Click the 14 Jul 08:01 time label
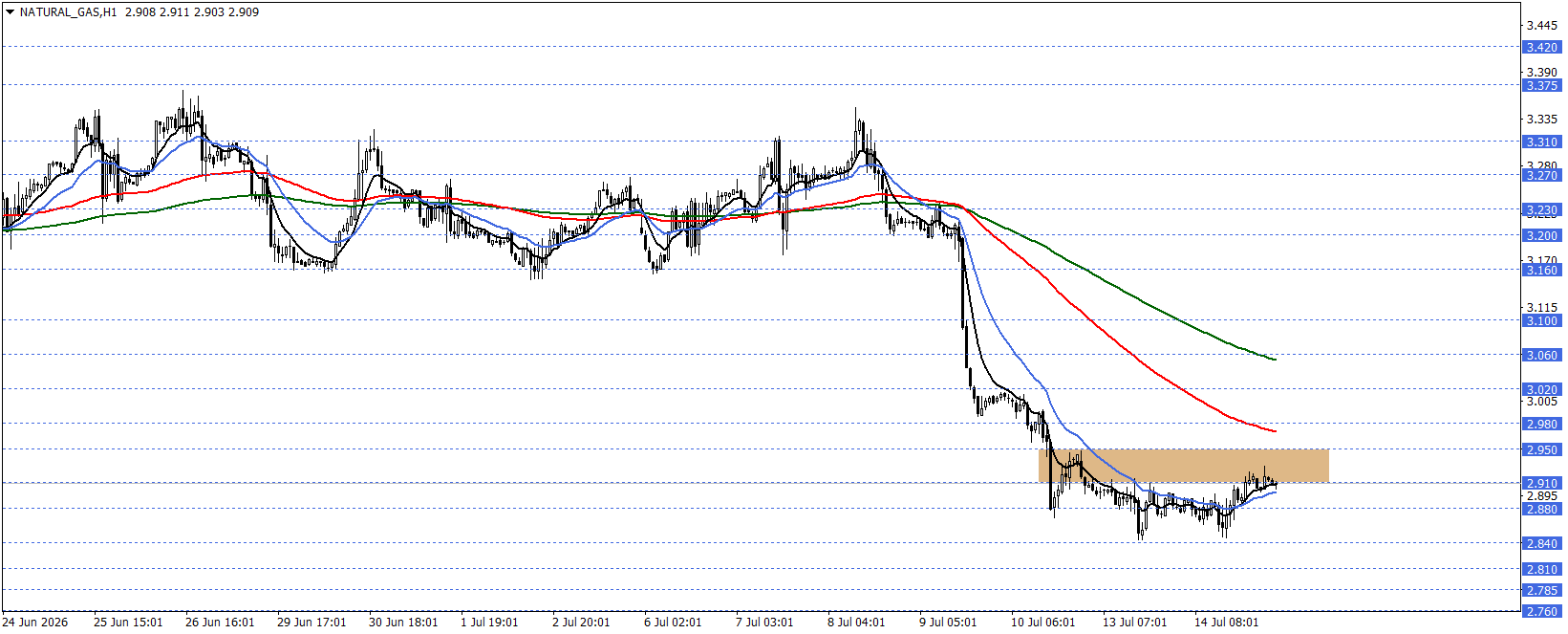Screen dimensions: 1568x634 click(x=1227, y=622)
